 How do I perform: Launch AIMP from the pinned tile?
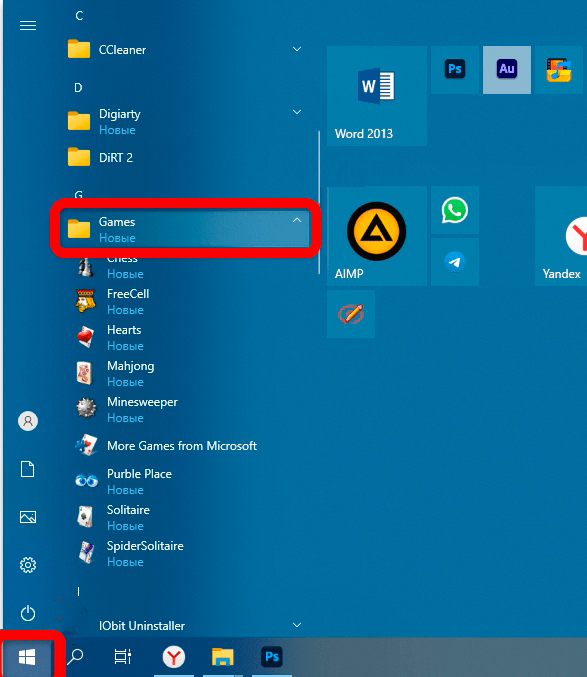377,236
